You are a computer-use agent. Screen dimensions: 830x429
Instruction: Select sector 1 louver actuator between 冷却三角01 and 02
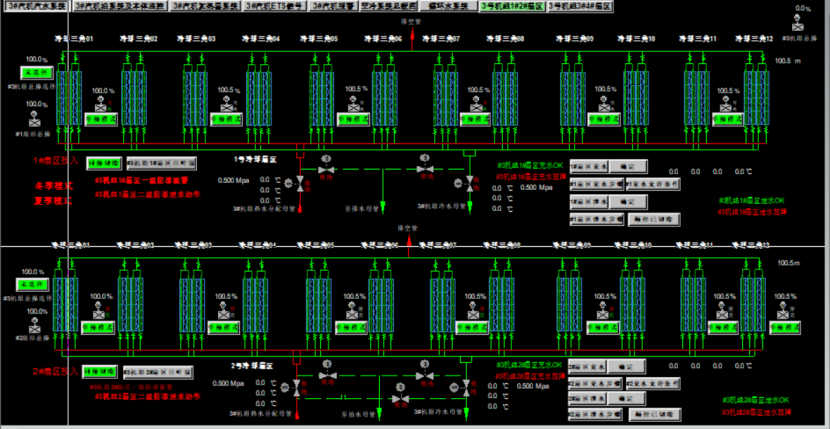click(100, 105)
